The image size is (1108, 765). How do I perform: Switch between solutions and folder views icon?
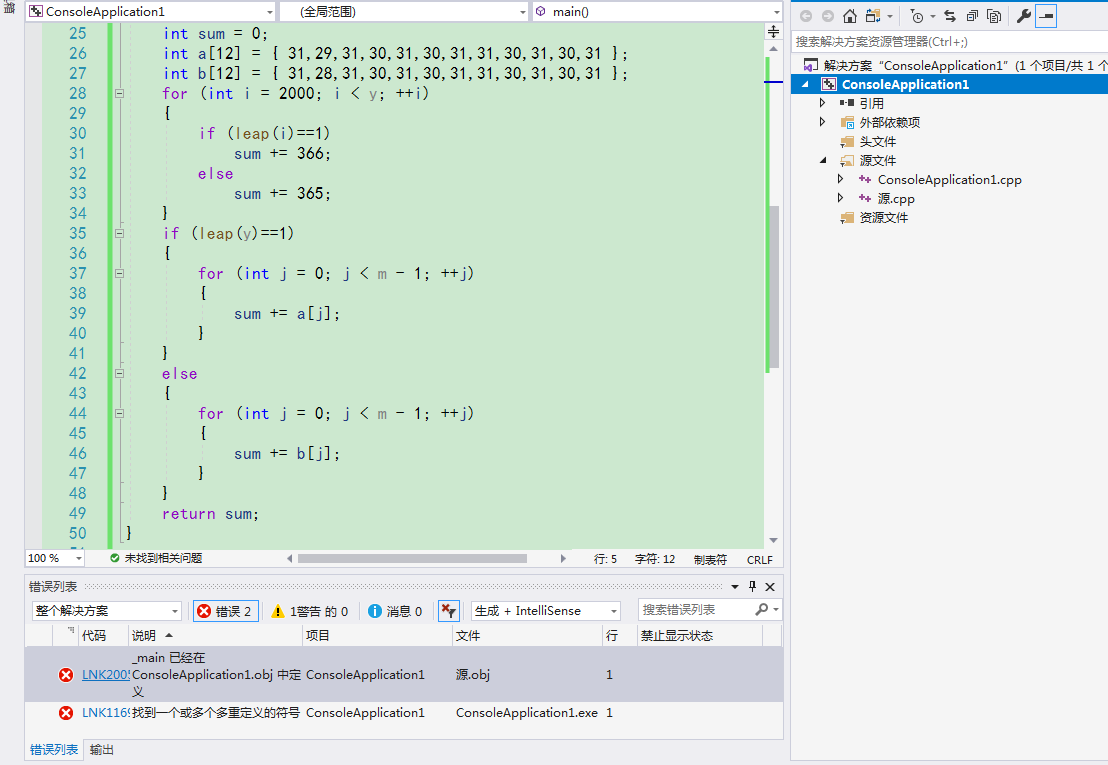[873, 16]
